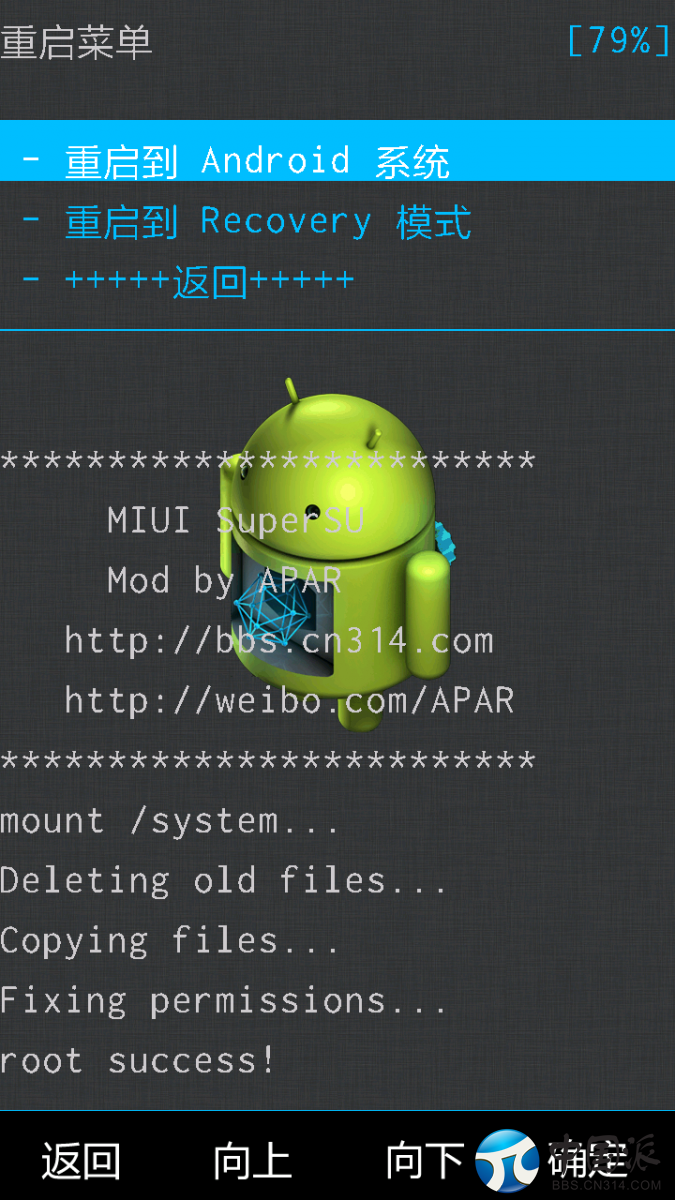The image size is (675, 1200).
Task: Select the +++++返回+++++ menu item
Action: pos(337,281)
